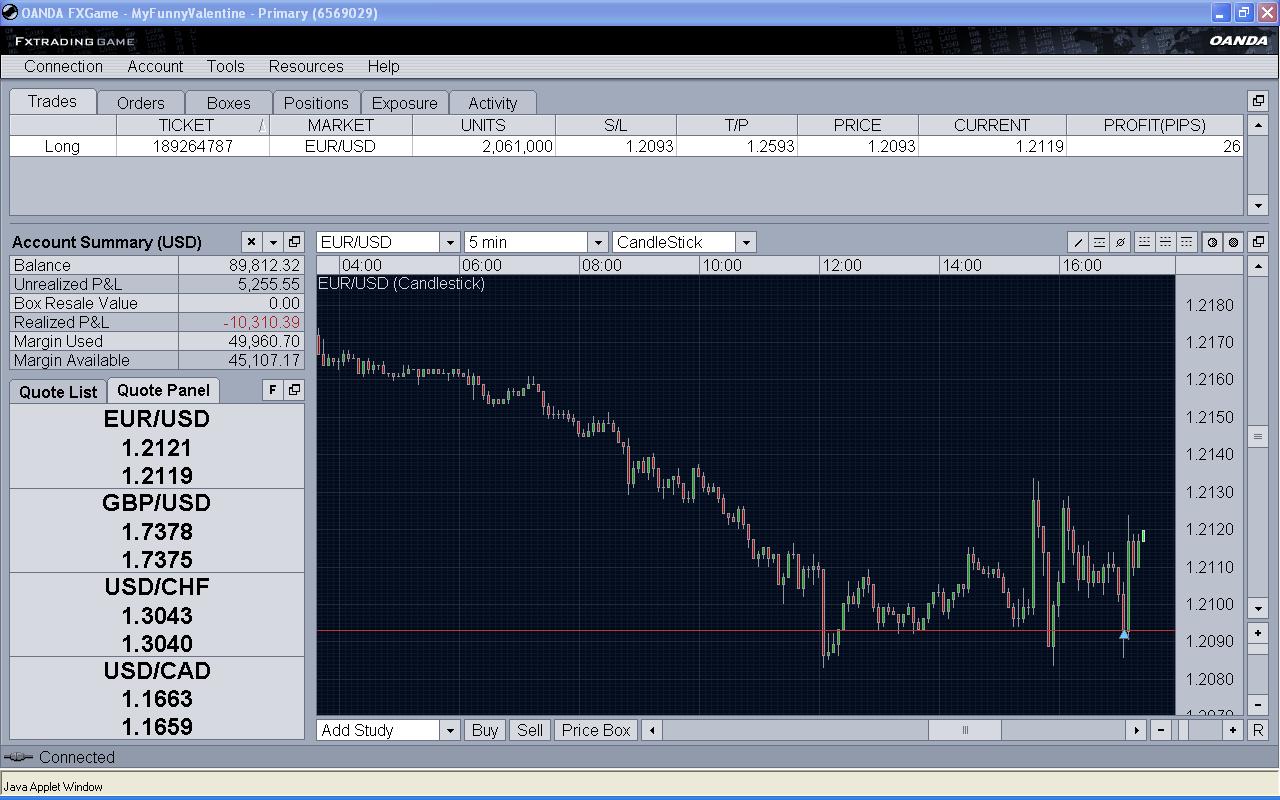
Task: Open the Tools menu
Action: [226, 66]
